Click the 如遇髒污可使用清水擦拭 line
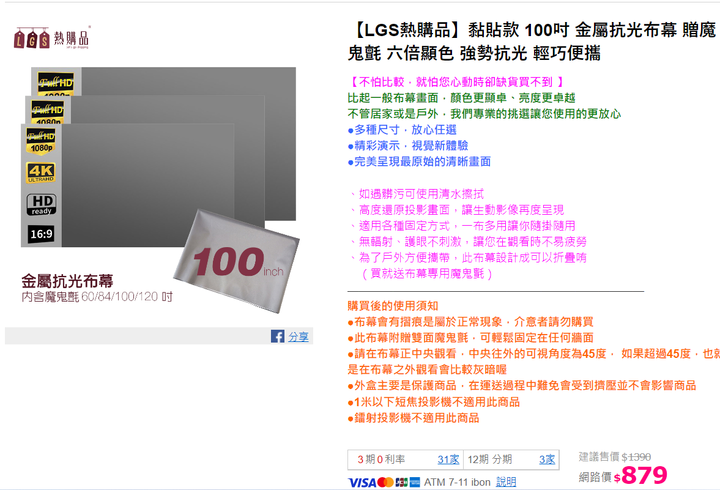 [416, 194]
